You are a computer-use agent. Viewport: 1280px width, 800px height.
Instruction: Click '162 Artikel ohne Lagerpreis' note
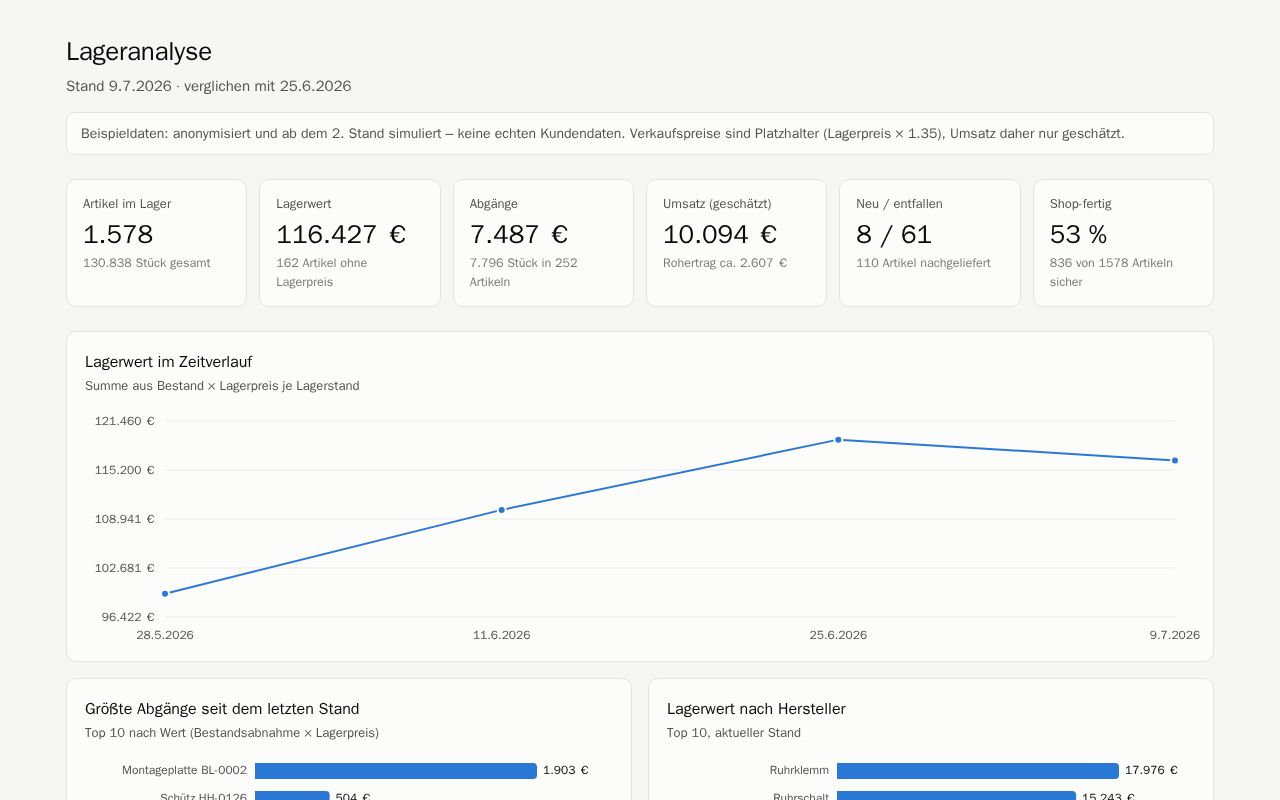tap(322, 273)
